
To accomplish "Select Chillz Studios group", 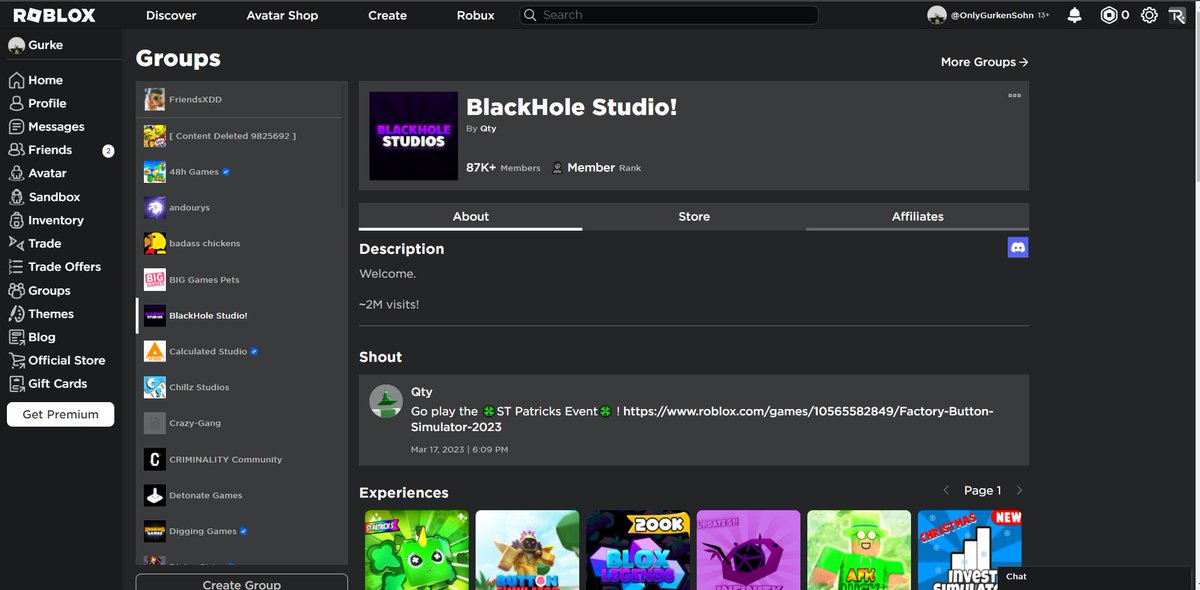I will [239, 388].
